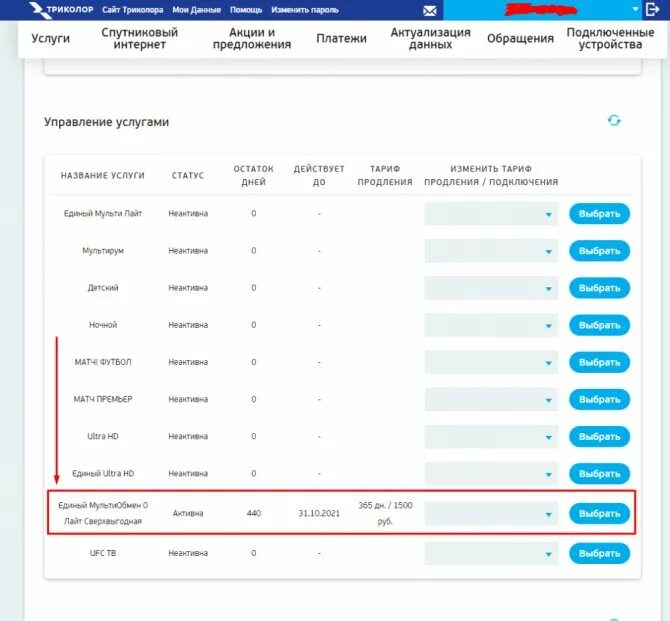The width and height of the screenshot is (670, 621).
Task: Click Выбрать for МАТЧ ПРЕМЬЕР
Action: (599, 400)
